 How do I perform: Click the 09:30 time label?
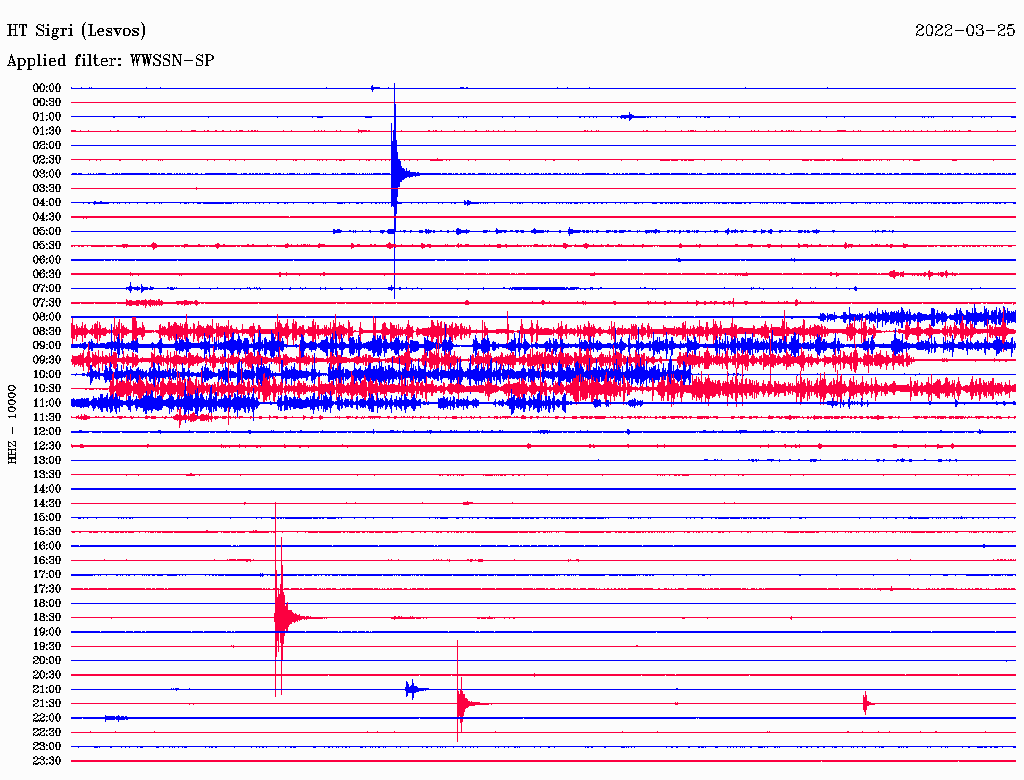point(47,360)
